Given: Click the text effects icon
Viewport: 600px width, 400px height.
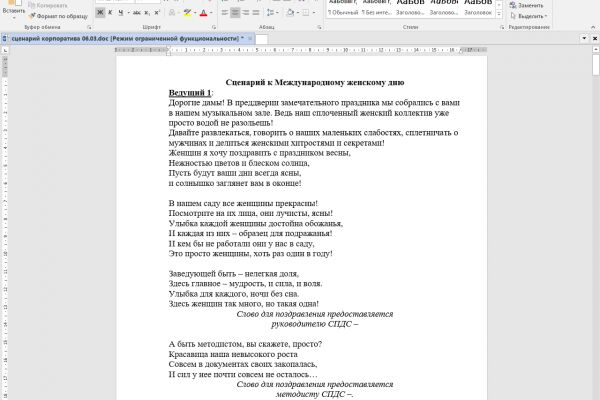Looking at the screenshot, I should (172, 13).
